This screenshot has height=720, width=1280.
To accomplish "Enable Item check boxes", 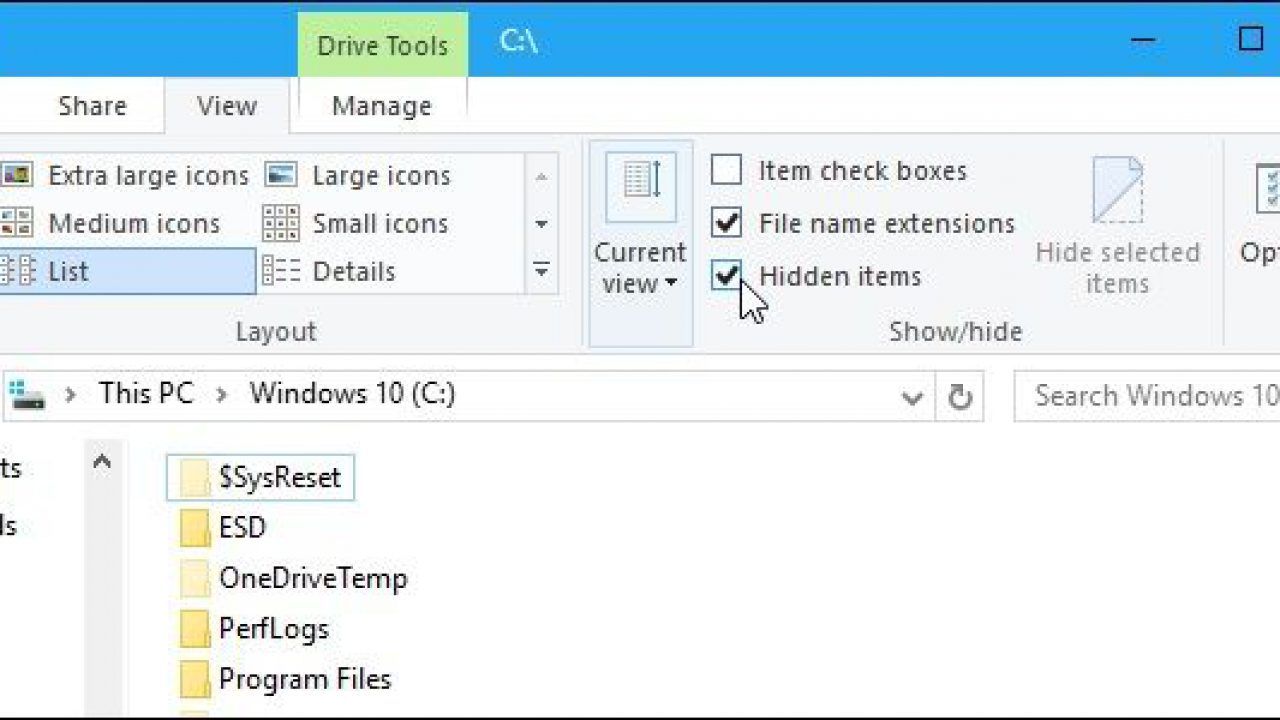I will [x=726, y=171].
